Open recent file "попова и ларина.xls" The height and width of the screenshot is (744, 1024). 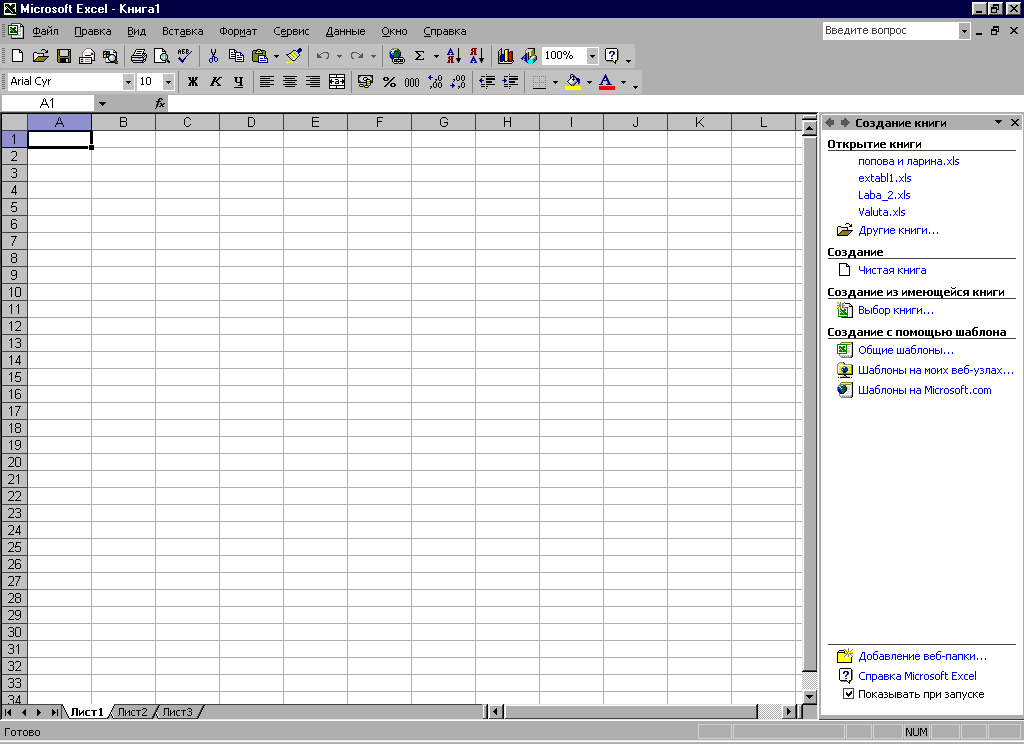tap(908, 161)
